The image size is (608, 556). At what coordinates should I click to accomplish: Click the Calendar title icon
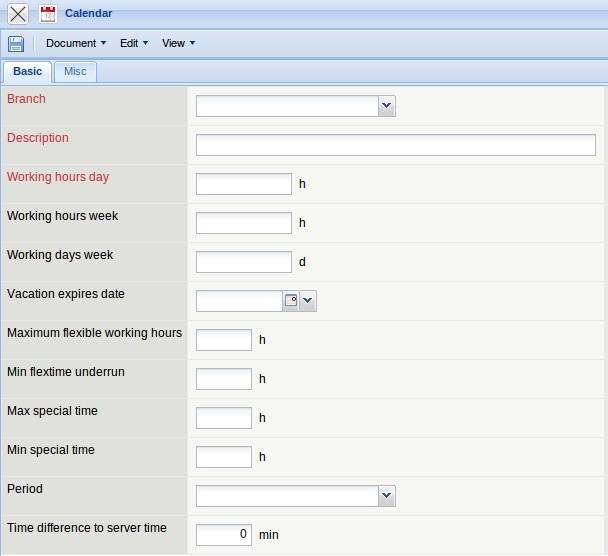(x=48, y=14)
